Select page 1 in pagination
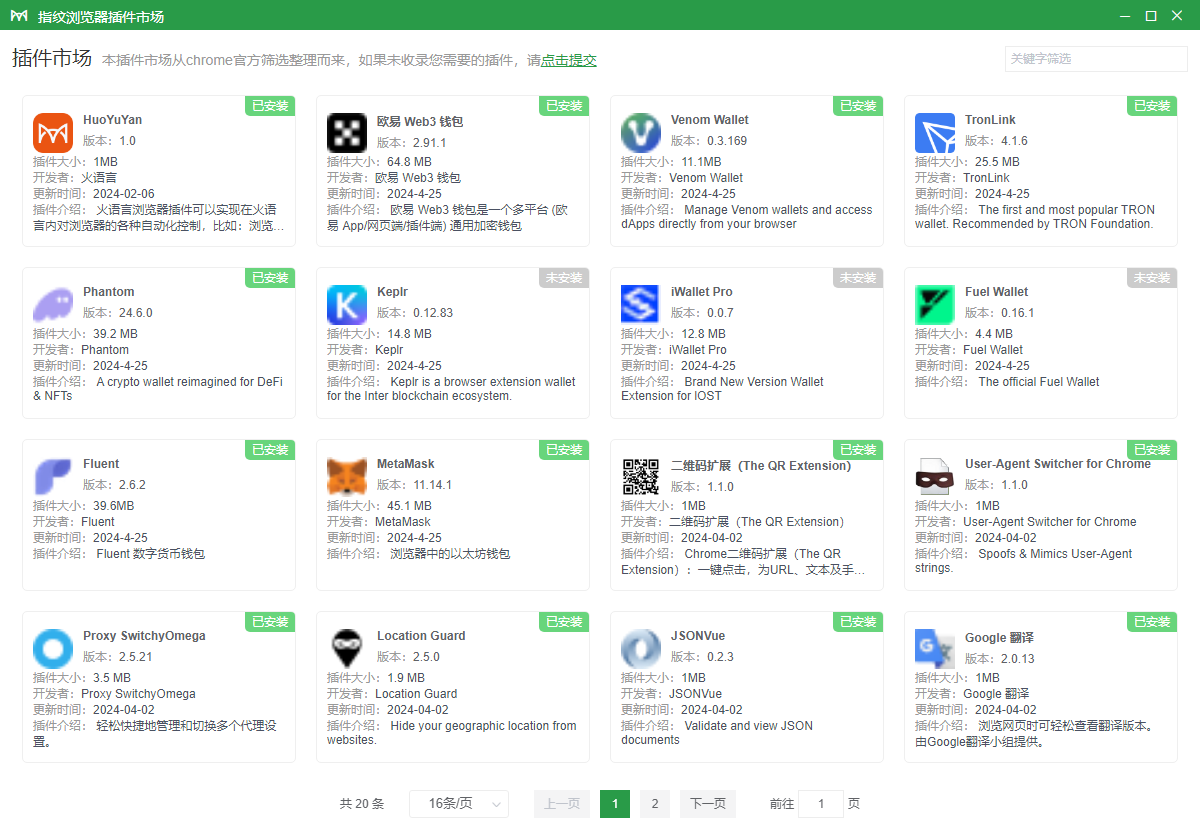This screenshot has height=830, width=1200. pos(615,804)
